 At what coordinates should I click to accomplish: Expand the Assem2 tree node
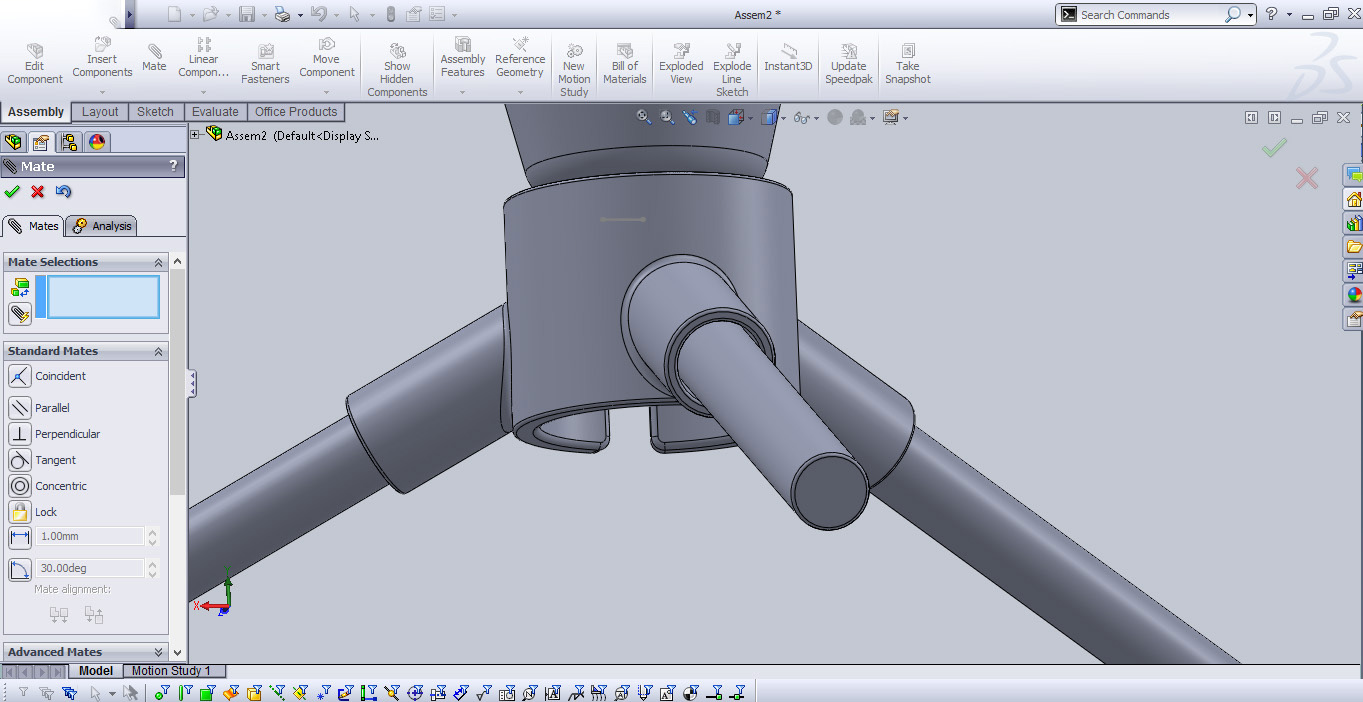[195, 134]
